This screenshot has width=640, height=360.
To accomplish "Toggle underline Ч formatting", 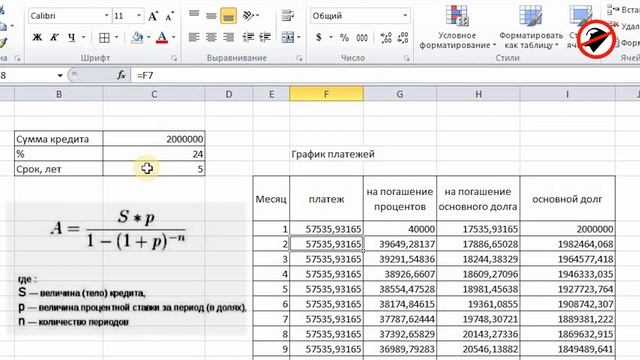I will point(72,38).
